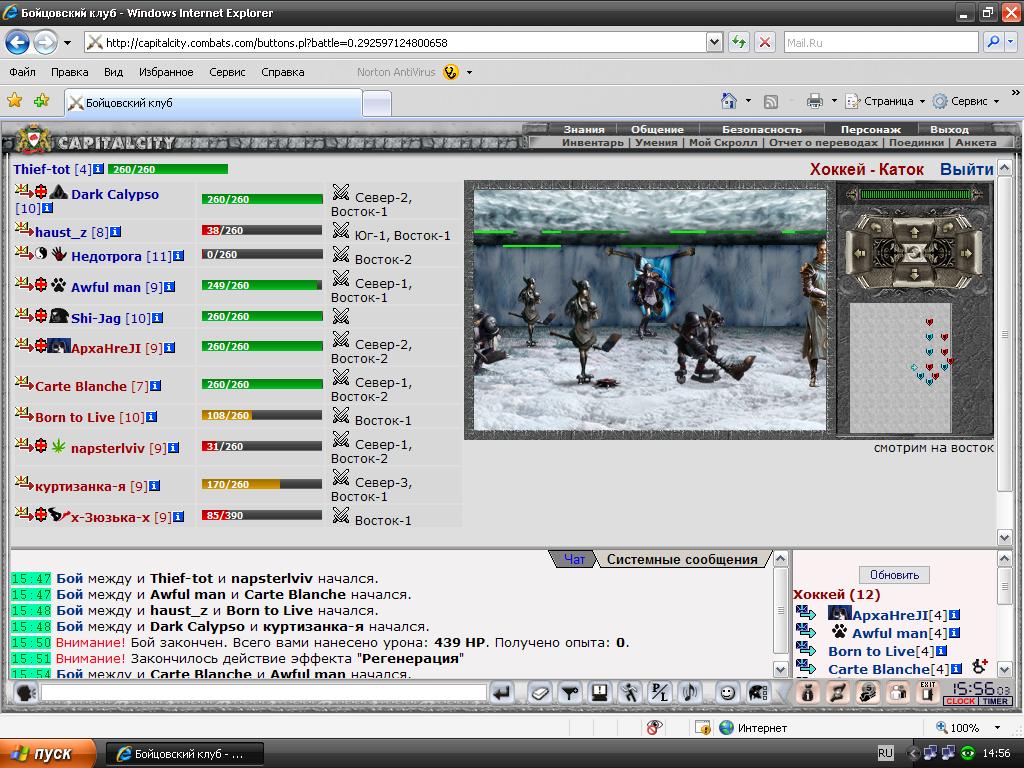Screen dimensions: 1024x768
Task: Click crossed swords icon in Shi-Jag row
Action: point(340,317)
